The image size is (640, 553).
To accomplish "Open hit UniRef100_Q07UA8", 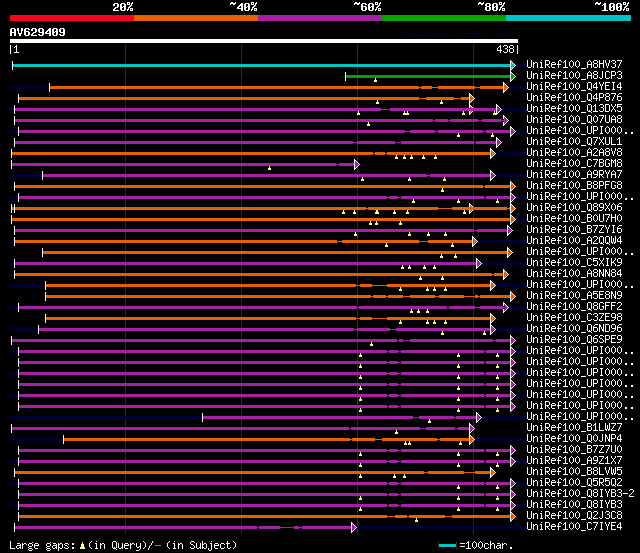I will 574,119.
